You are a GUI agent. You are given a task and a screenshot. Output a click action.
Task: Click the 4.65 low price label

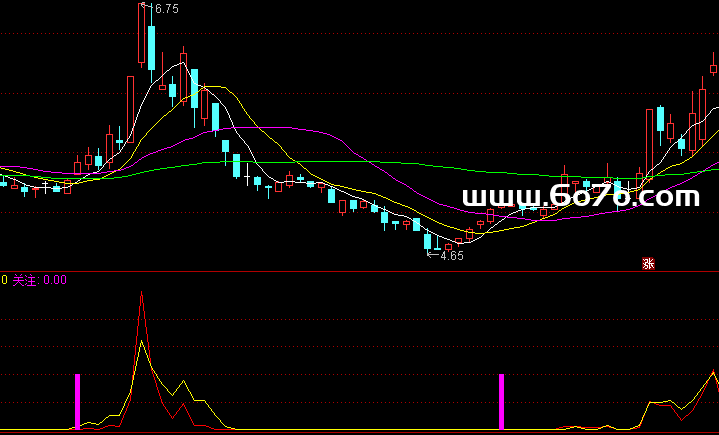pos(449,255)
